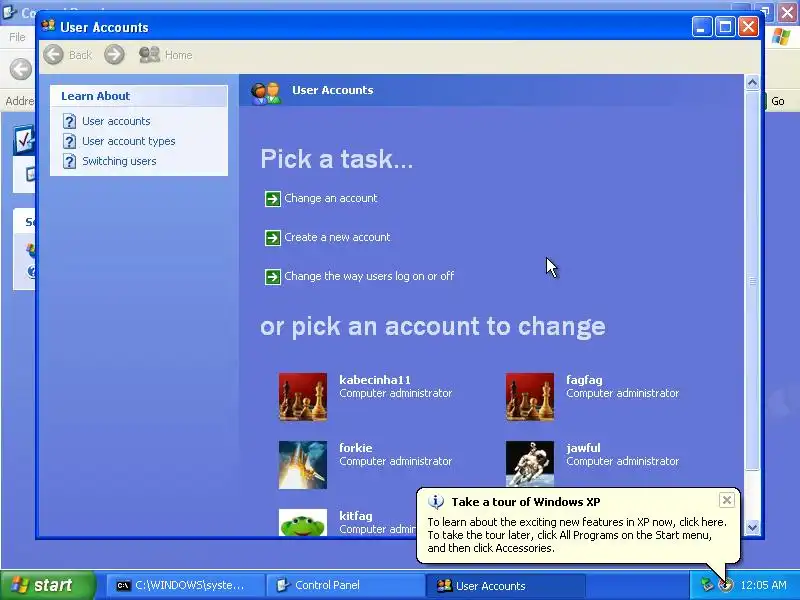
Task: Click help icon next to Switching users
Action: 69,161
